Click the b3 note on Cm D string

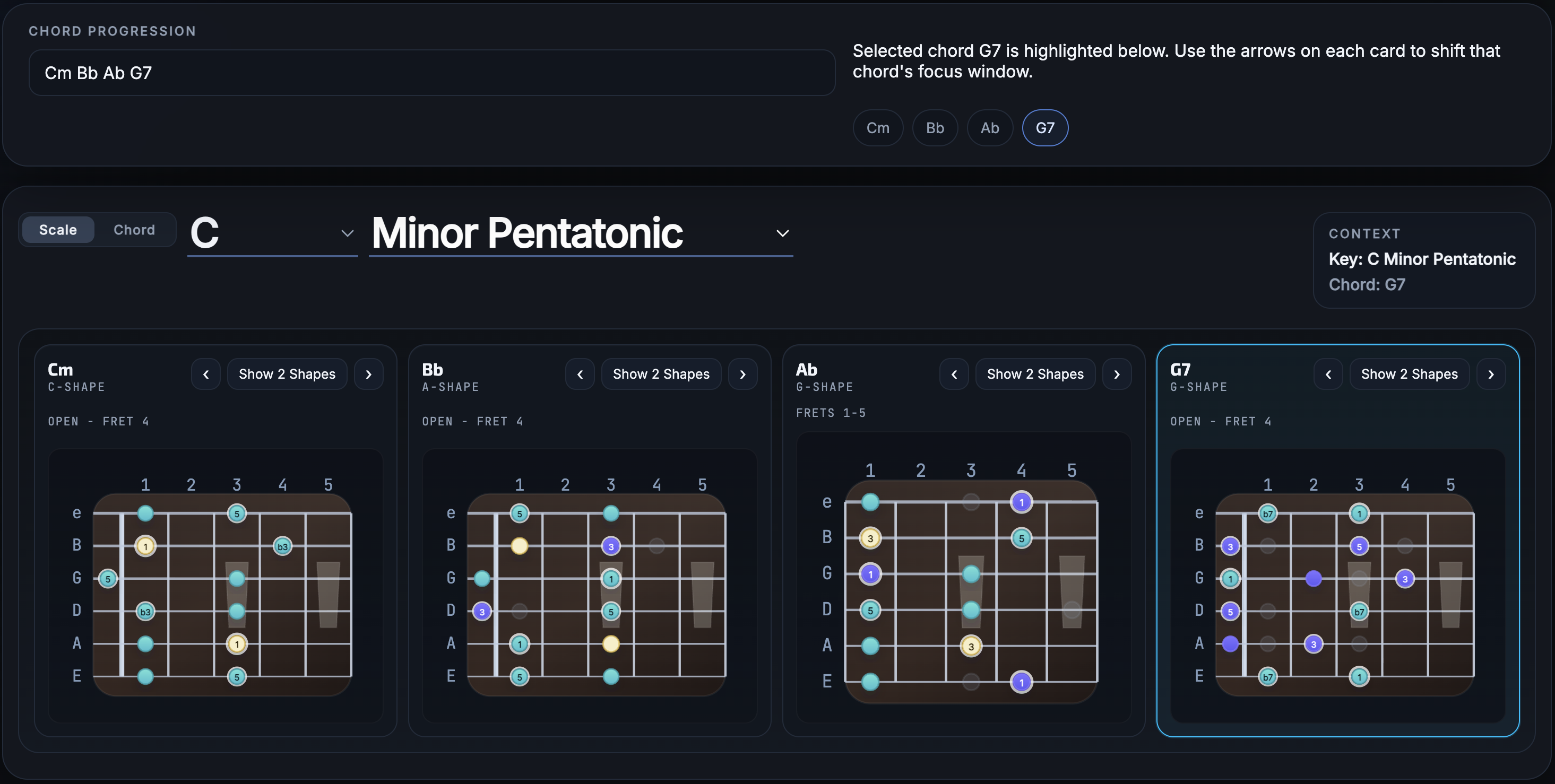click(x=145, y=612)
